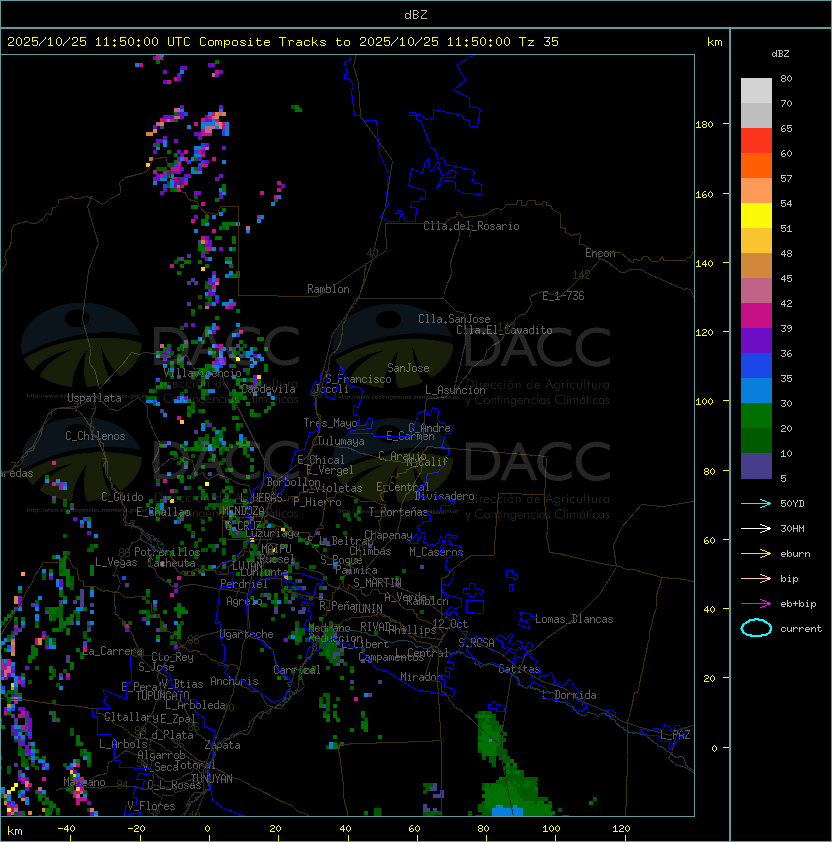Click the M_Caseros map label
This screenshot has width=832, height=842.
(x=436, y=551)
